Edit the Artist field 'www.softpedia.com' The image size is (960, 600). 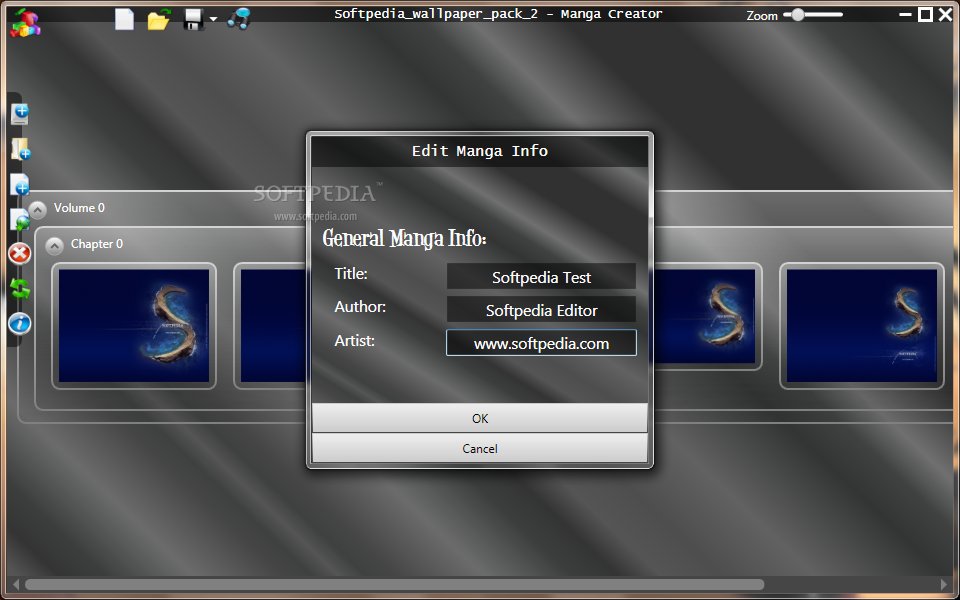click(x=541, y=343)
